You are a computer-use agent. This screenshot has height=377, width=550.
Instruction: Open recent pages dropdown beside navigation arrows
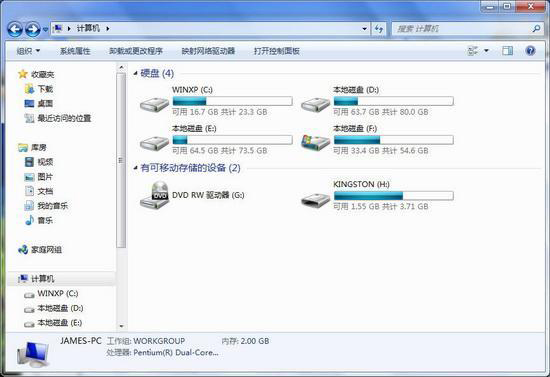click(x=45, y=29)
